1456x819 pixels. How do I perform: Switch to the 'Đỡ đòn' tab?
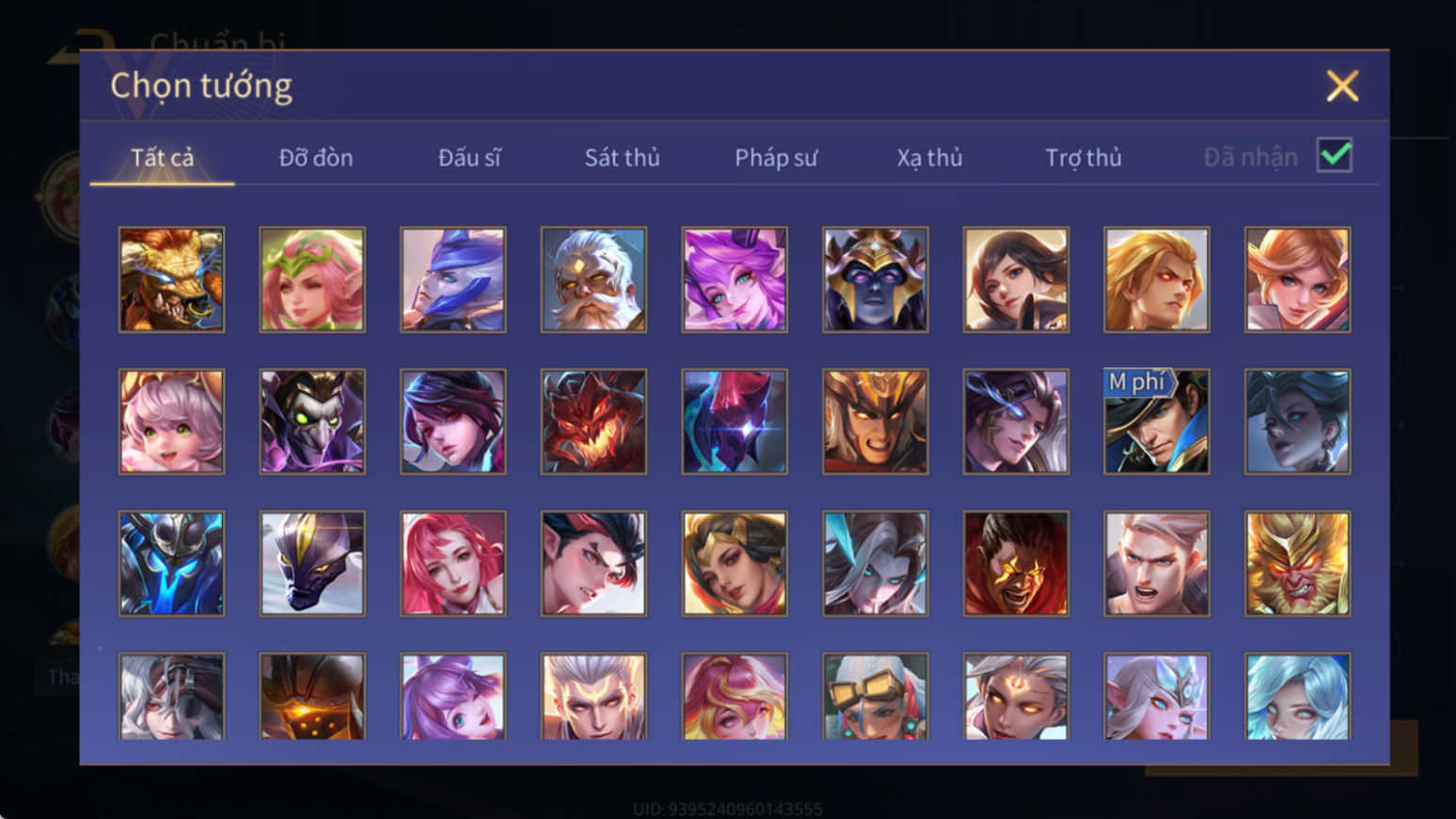316,157
